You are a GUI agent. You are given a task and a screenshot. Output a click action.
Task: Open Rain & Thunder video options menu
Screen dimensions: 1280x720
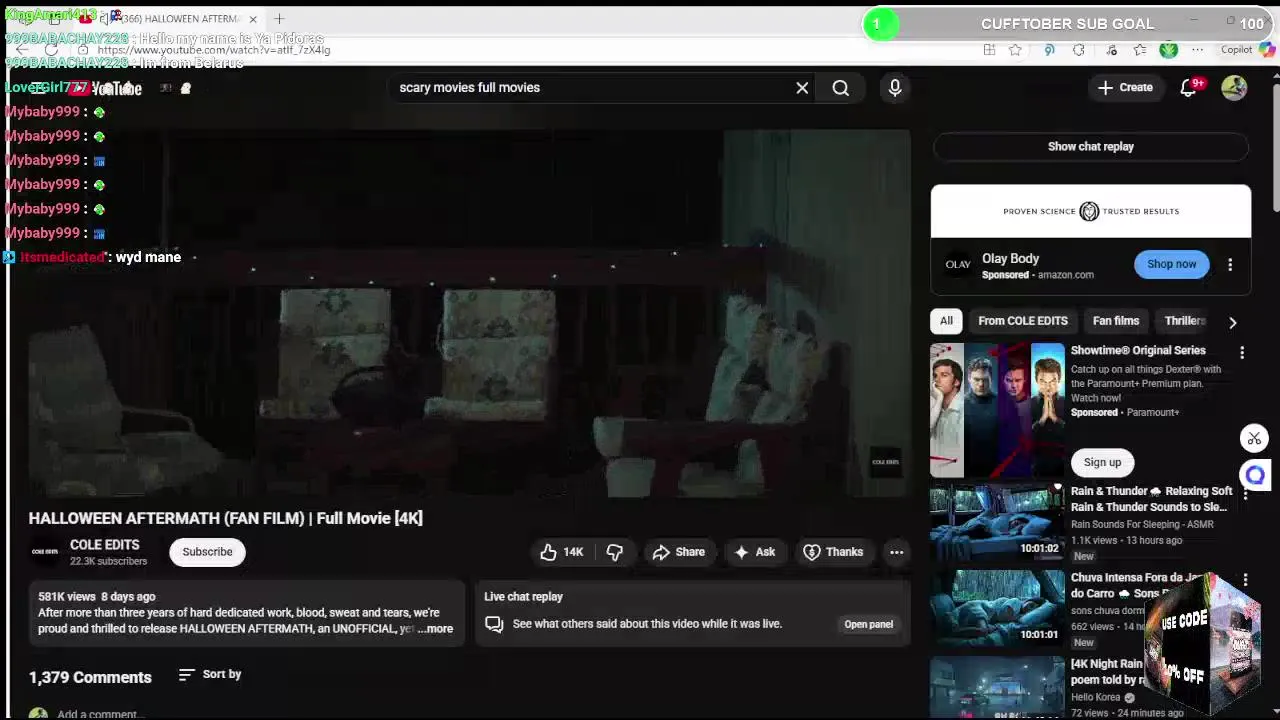[1245, 493]
